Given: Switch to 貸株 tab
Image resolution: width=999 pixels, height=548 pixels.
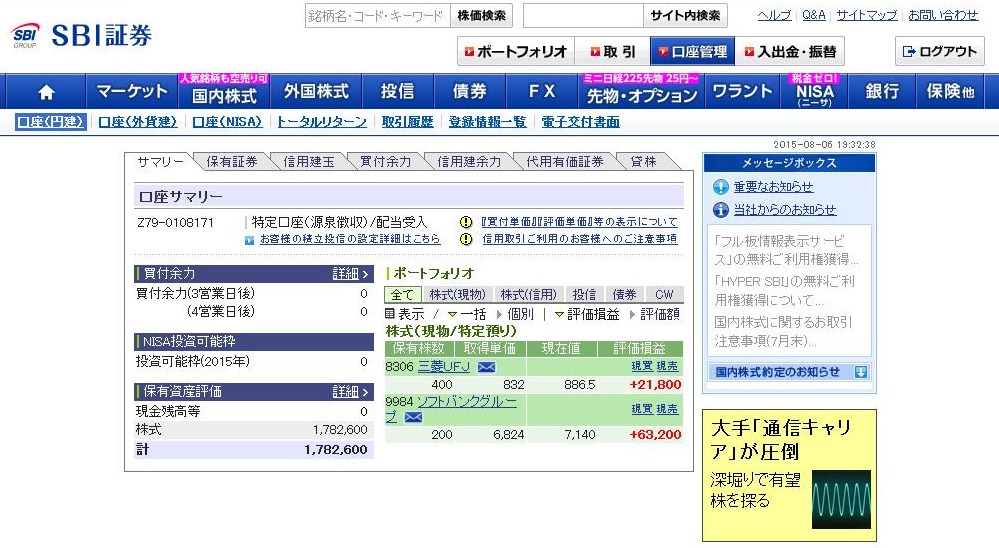Looking at the screenshot, I should (x=643, y=162).
